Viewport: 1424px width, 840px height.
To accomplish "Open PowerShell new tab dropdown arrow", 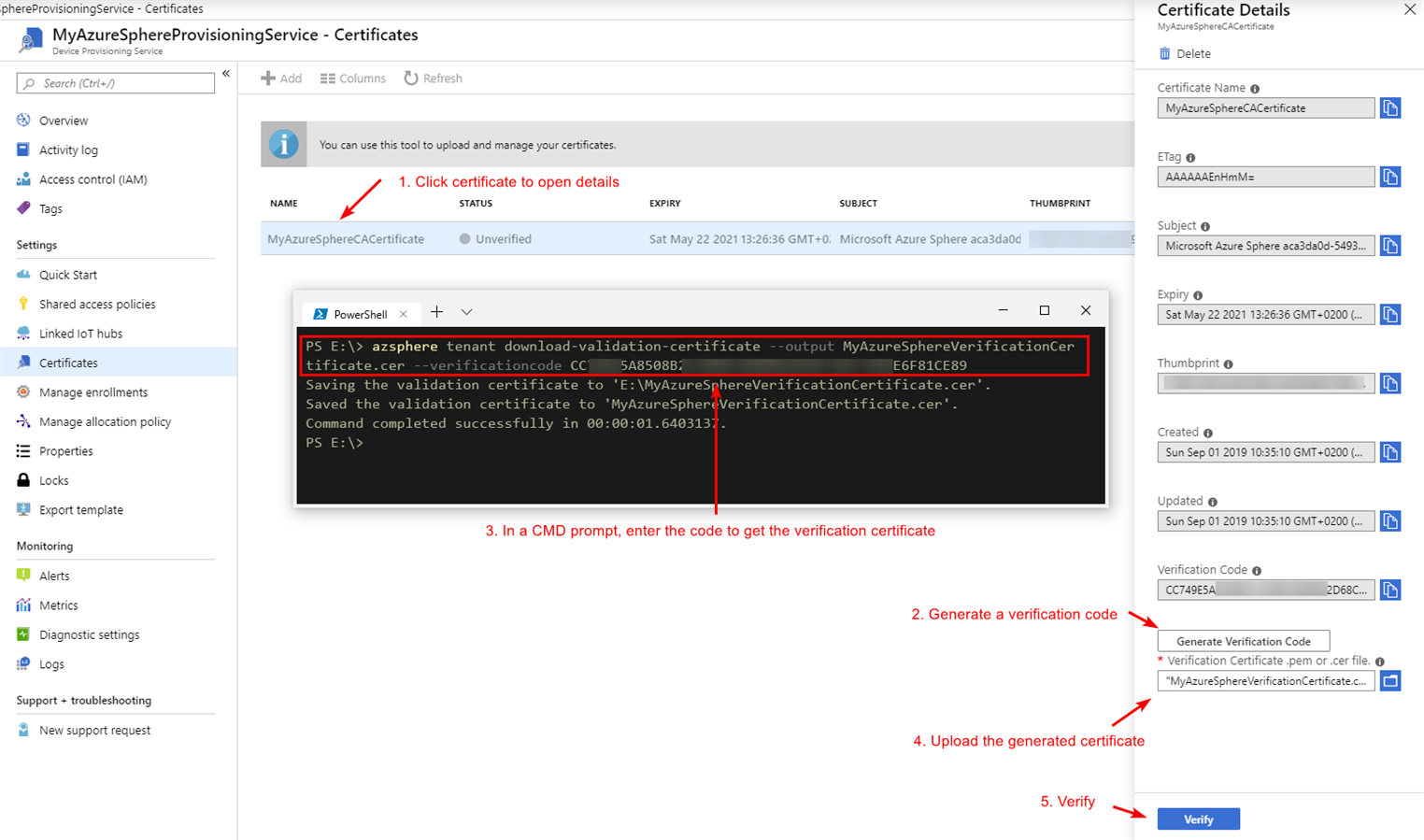I will 466,312.
